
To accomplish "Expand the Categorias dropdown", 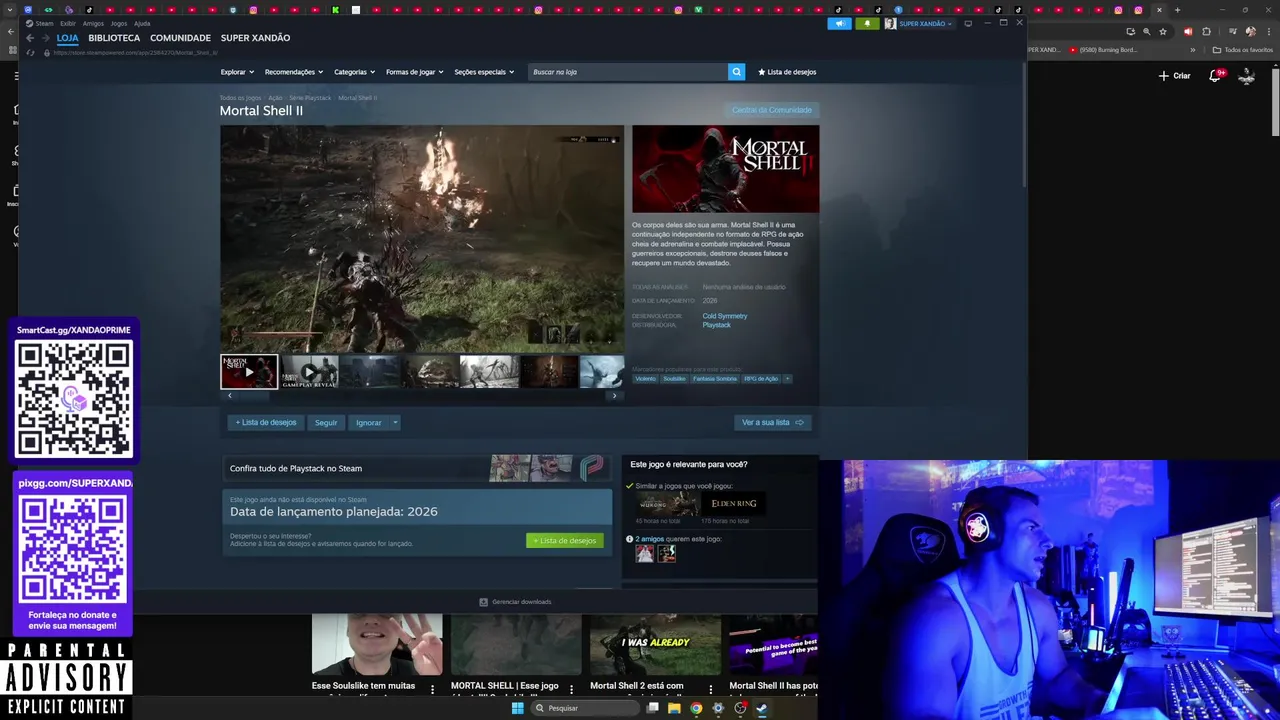I will (x=354, y=72).
